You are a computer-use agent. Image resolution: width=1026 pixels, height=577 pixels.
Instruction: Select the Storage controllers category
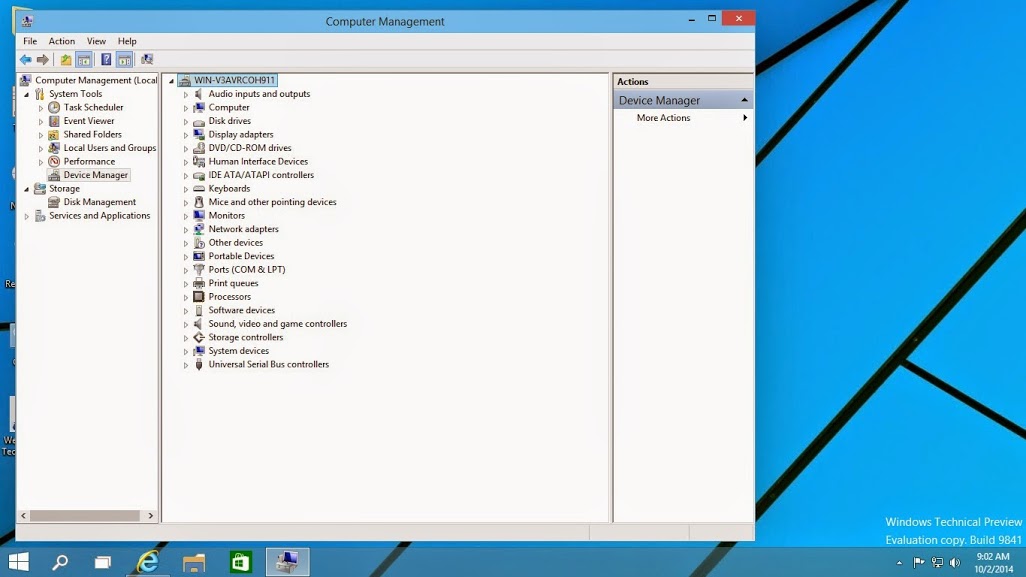(245, 338)
